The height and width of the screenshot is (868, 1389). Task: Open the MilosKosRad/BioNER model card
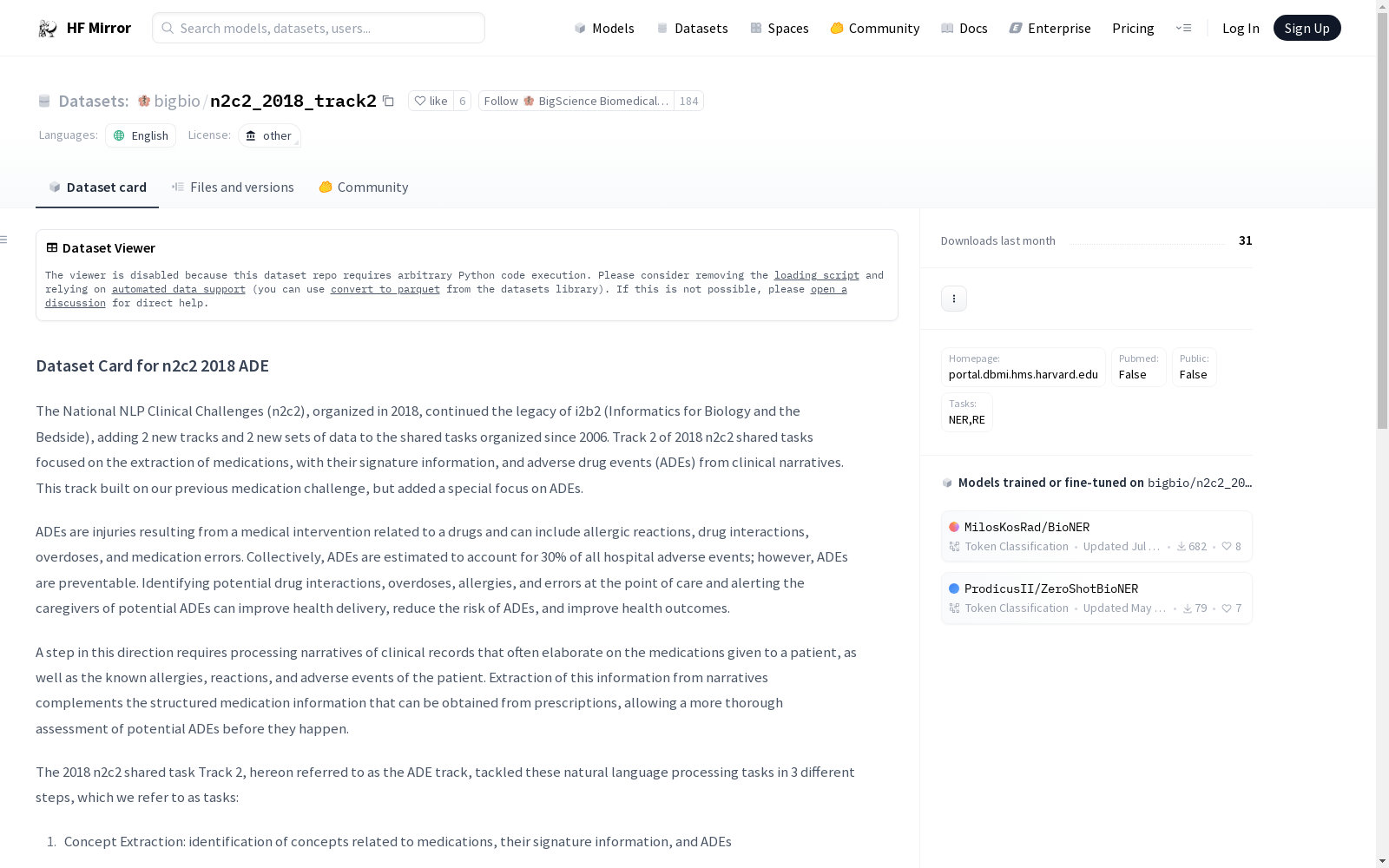pos(1096,536)
